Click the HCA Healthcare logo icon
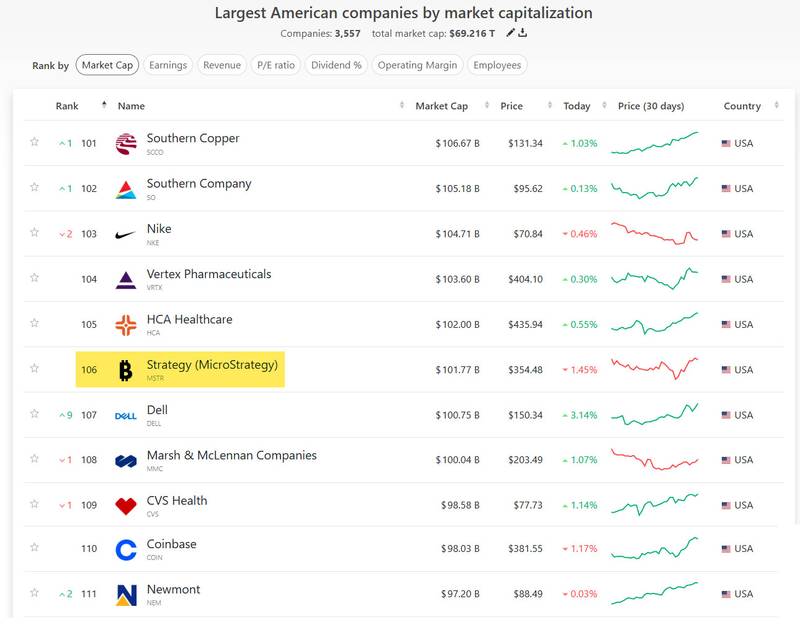Image resolution: width=800 pixels, height=634 pixels. point(126,325)
